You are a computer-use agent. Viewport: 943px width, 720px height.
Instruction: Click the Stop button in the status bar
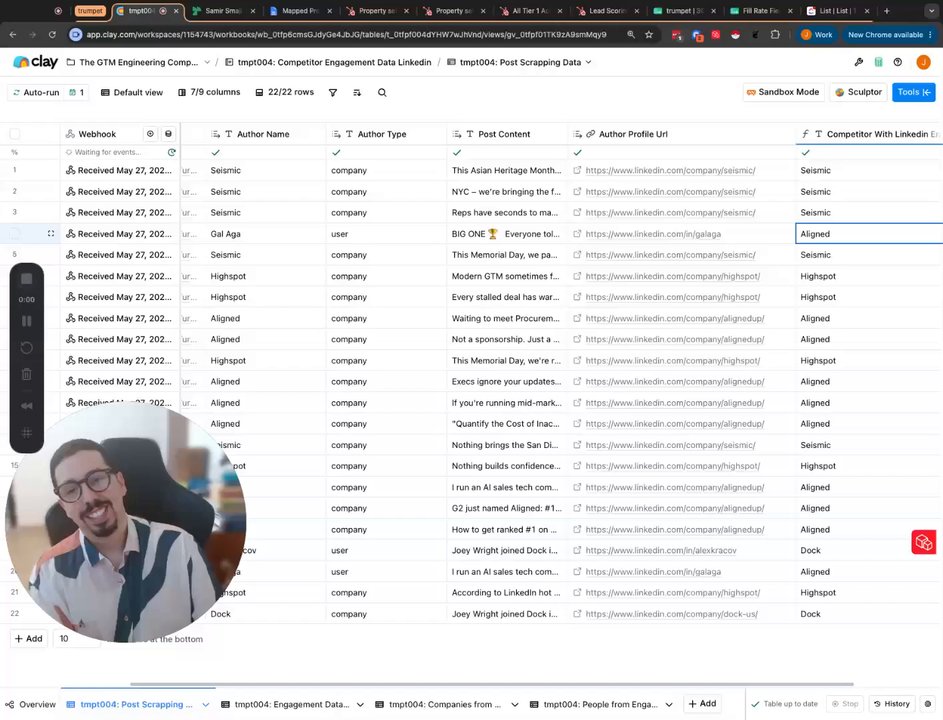coord(845,704)
